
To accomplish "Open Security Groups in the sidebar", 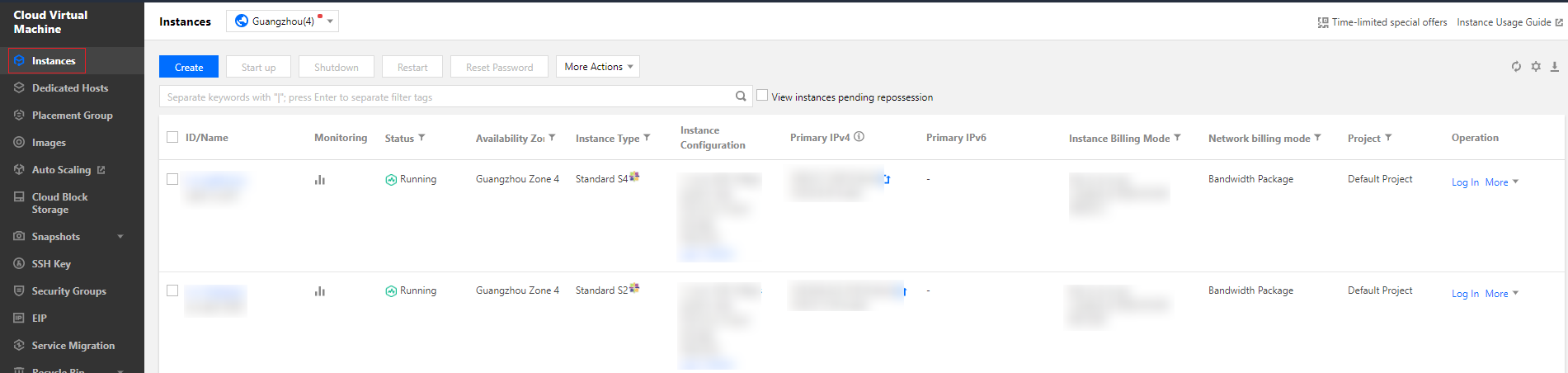I will coord(68,291).
